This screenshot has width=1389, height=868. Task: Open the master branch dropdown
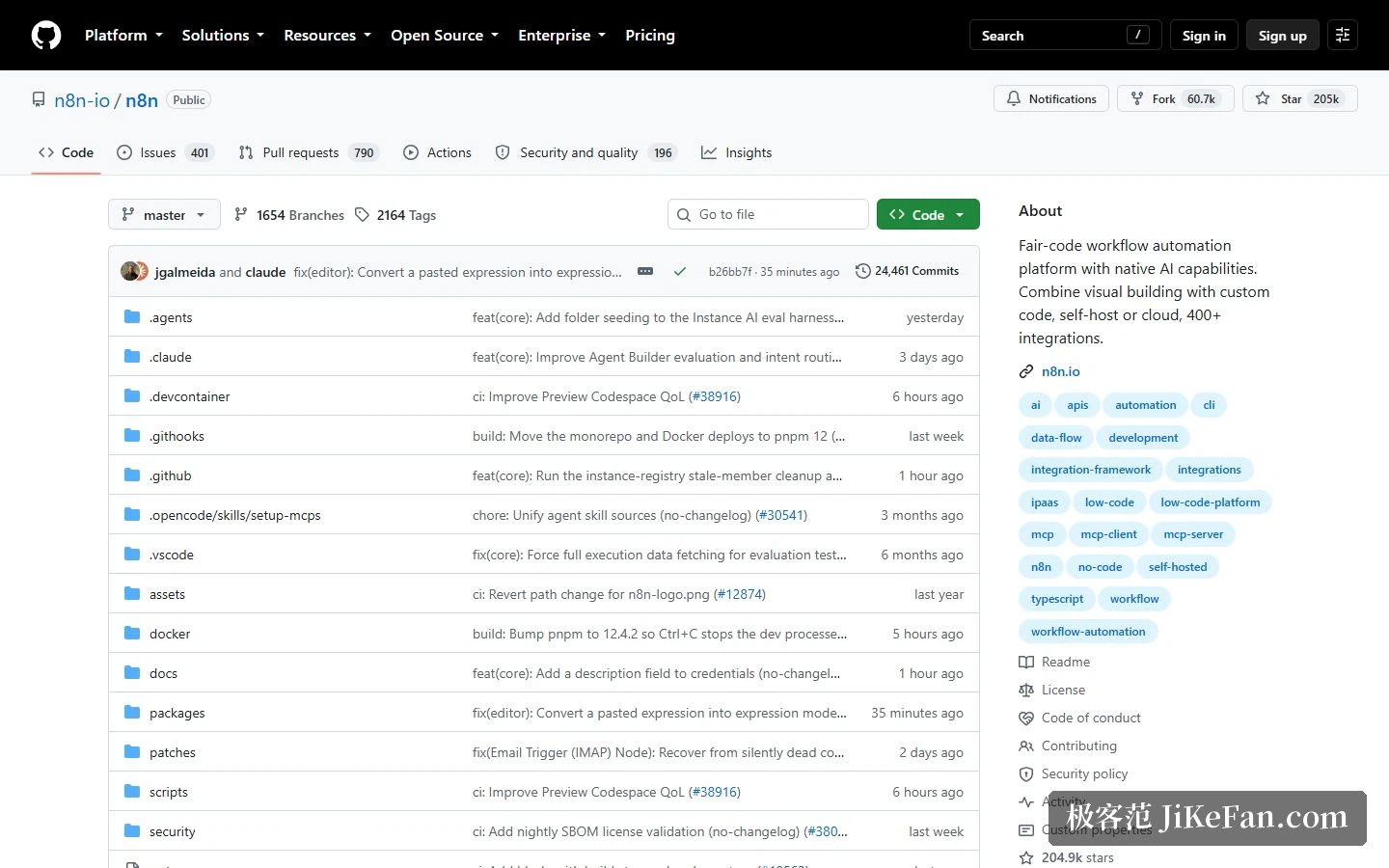pos(164,214)
